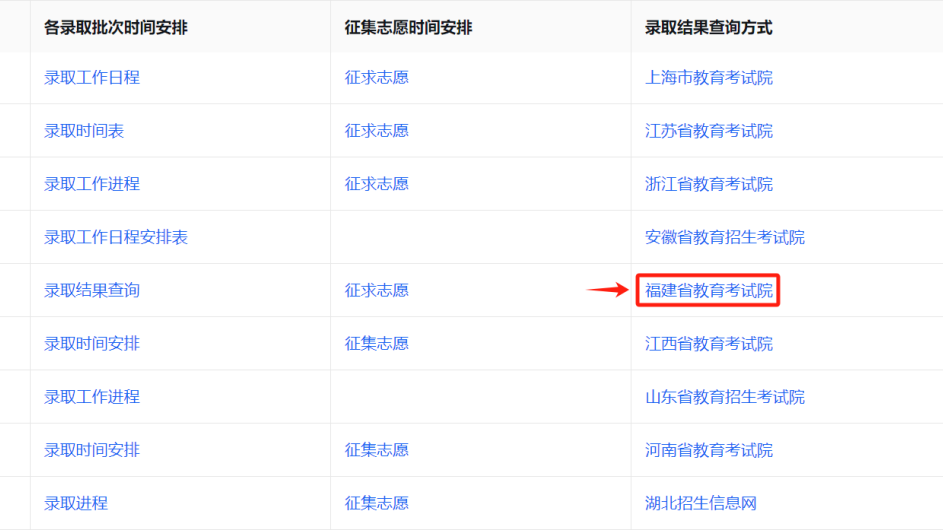Click 征集志愿 in the 河南省 row
This screenshot has width=943, height=530.
[376, 450]
